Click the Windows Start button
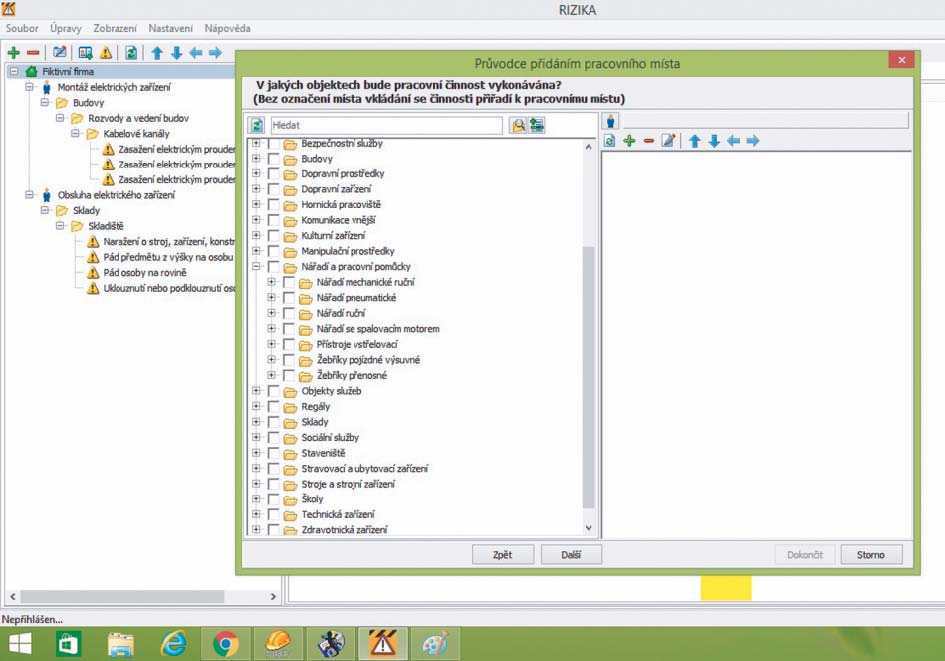Viewport: 945px width, 661px height. coord(19,644)
